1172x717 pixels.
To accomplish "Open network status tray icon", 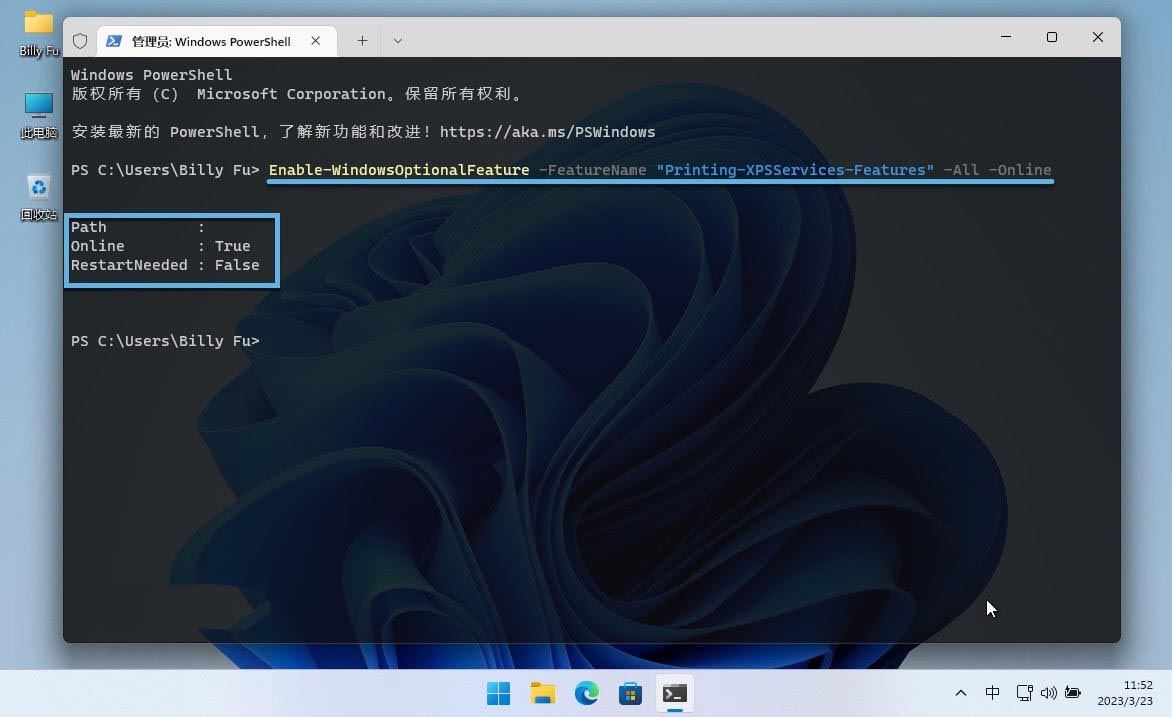I will tap(1024, 693).
